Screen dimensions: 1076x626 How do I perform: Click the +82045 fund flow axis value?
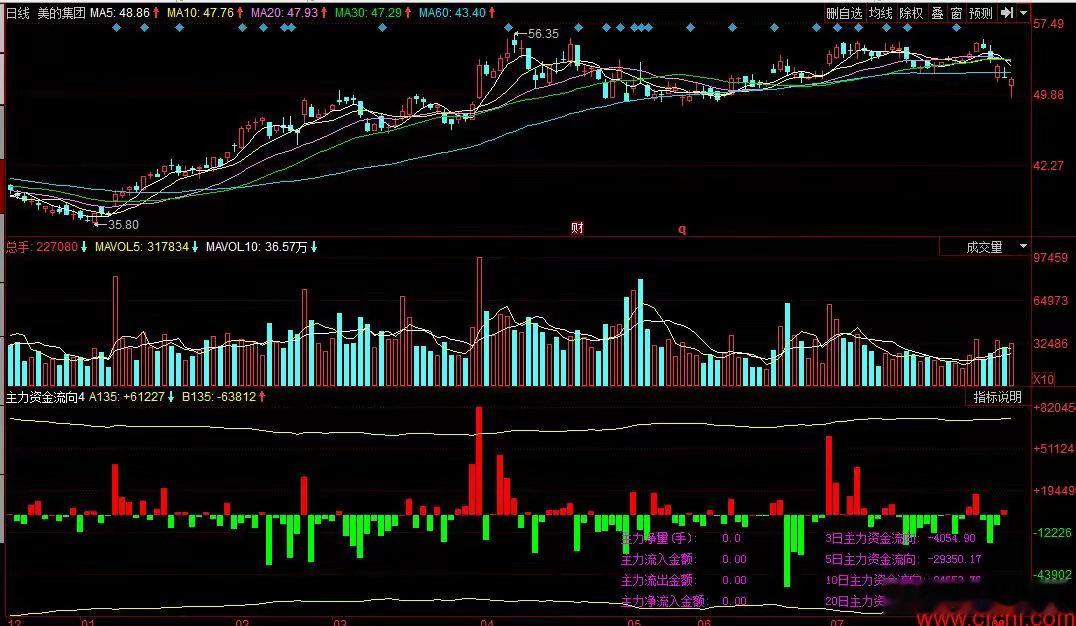pos(1053,408)
